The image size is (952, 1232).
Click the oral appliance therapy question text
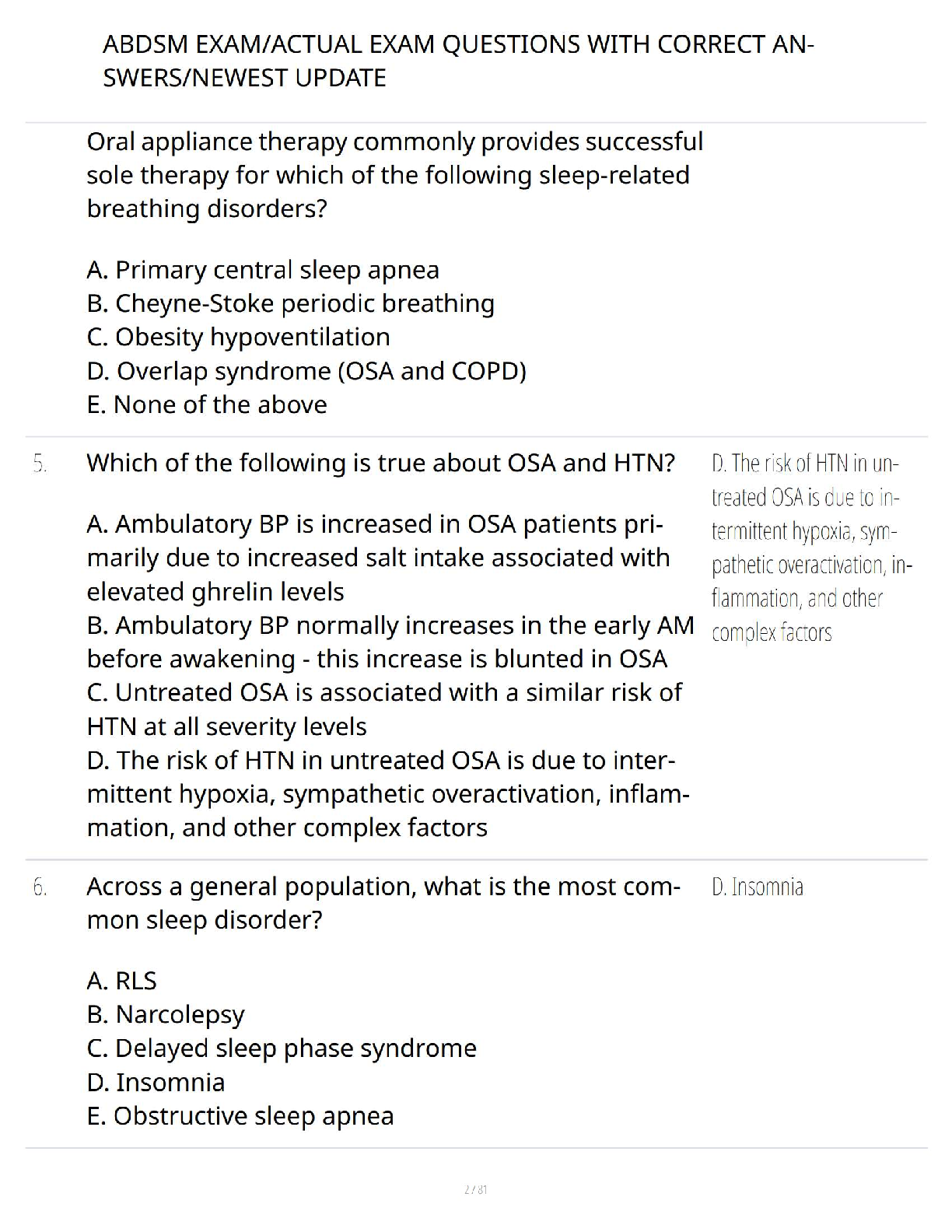pyautogui.click(x=394, y=175)
